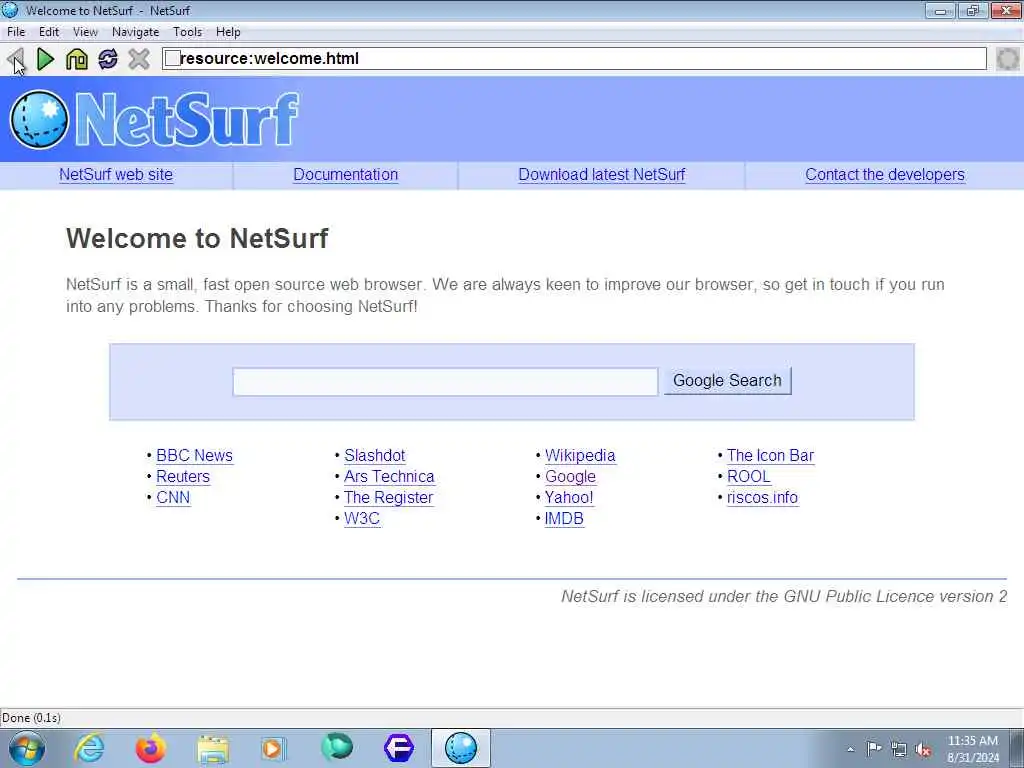Screen dimensions: 1024x768
Task: Open the ROOL link
Action: point(748,476)
